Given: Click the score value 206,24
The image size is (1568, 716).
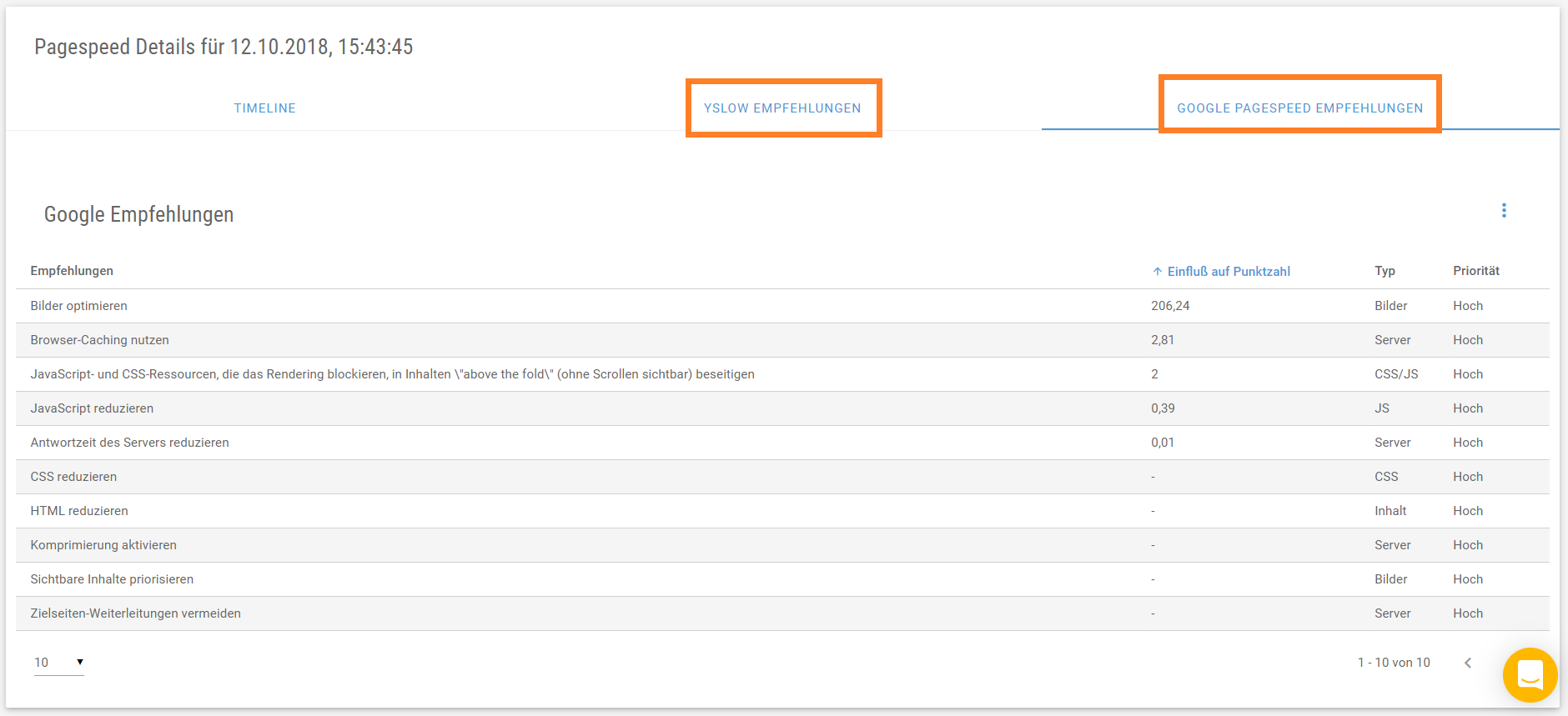Looking at the screenshot, I should point(1170,306).
